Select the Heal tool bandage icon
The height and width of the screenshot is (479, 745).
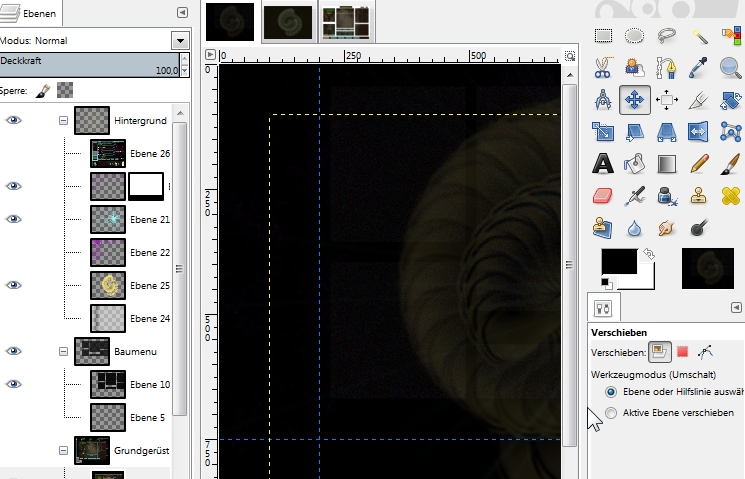point(731,195)
